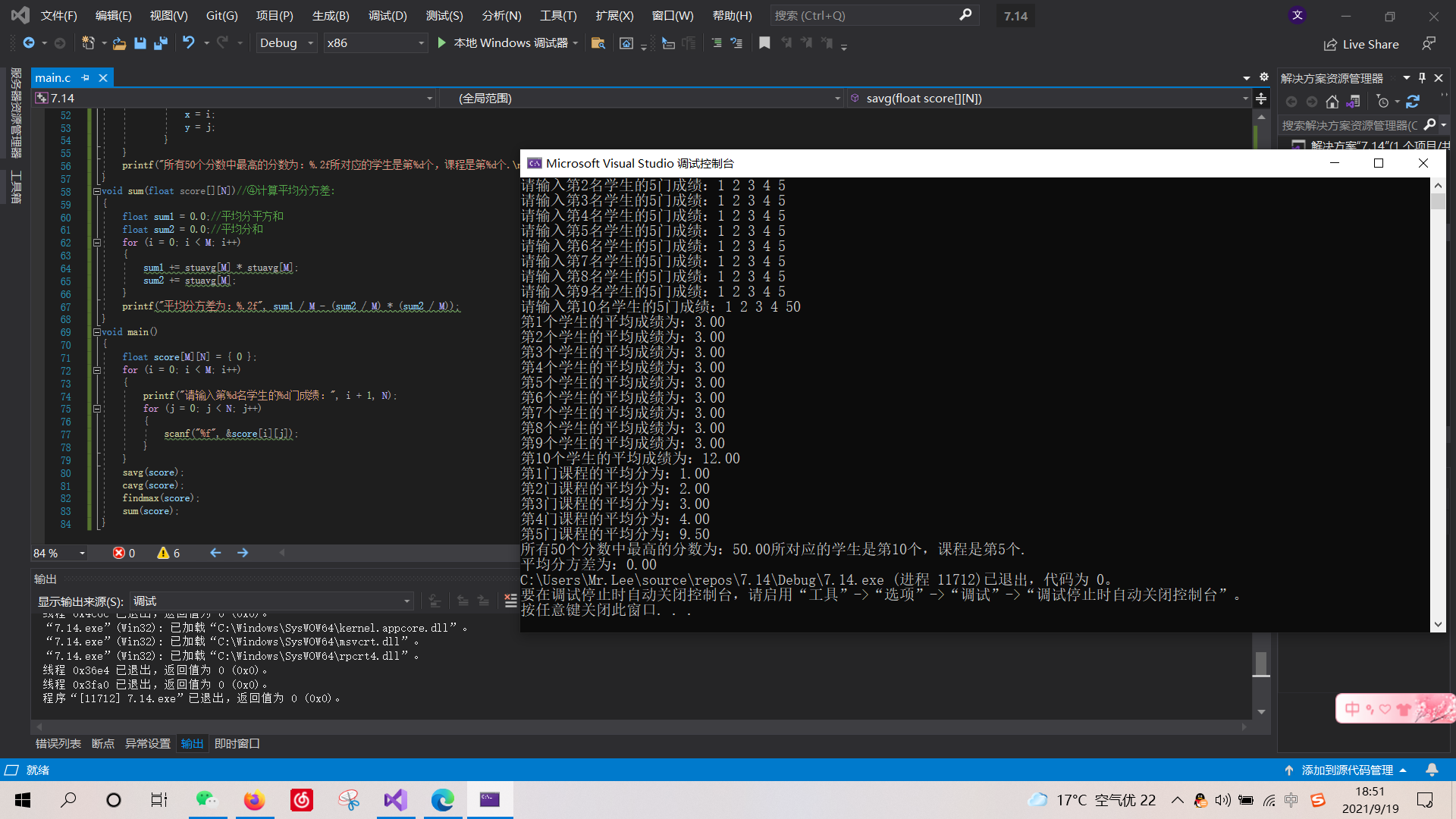
Task: Pin the main.c tab
Action: 86,77
